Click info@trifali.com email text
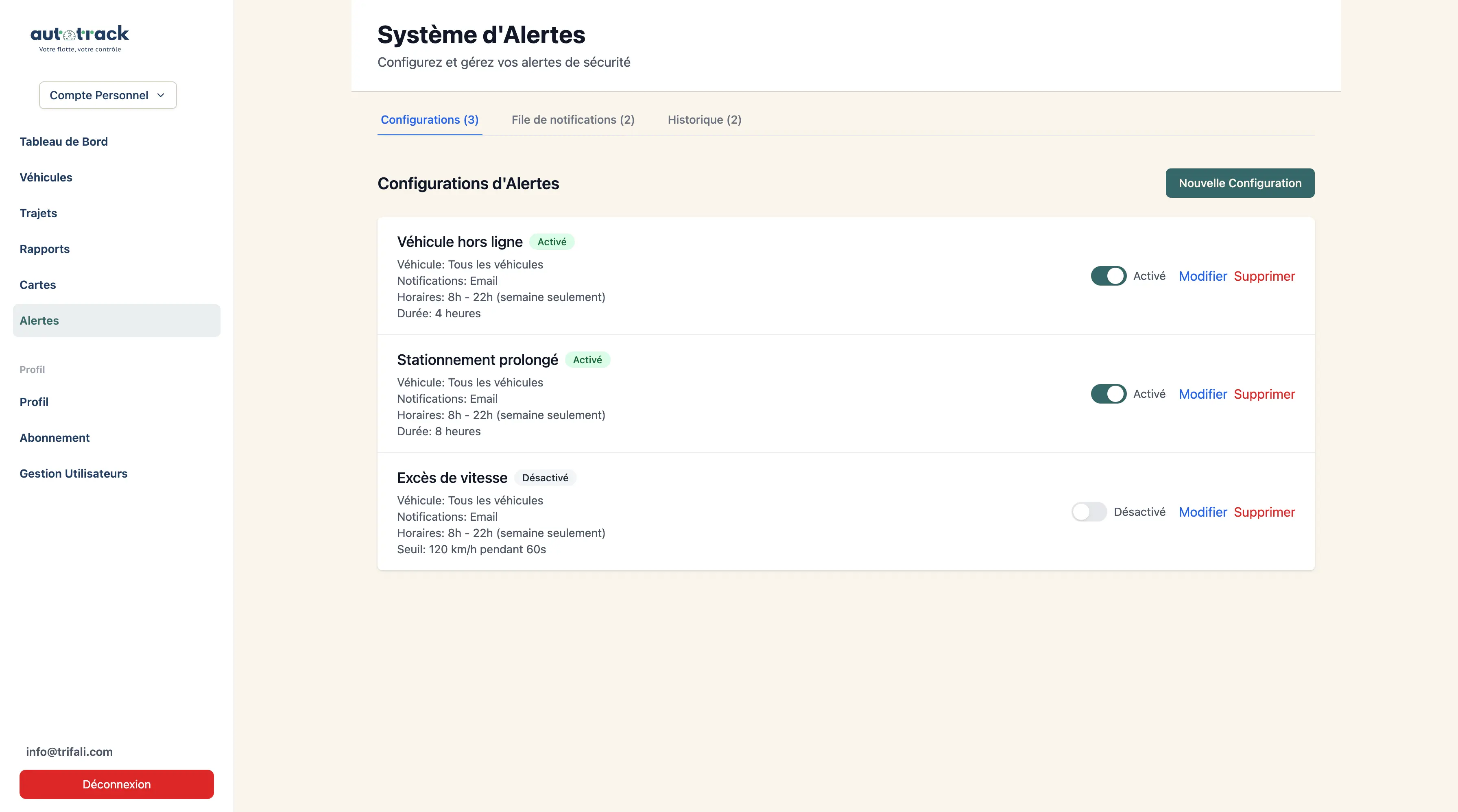Image resolution: width=1458 pixels, height=812 pixels. point(69,751)
